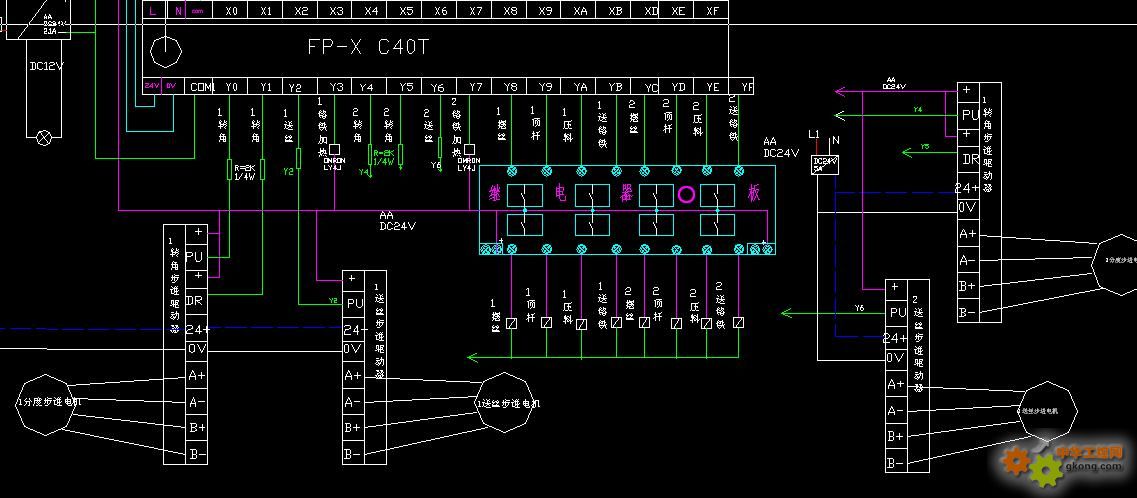This screenshot has height=498, width=1137.
Task: Click the magenta arrowhead under small AA DC24V
Action: tap(840, 91)
